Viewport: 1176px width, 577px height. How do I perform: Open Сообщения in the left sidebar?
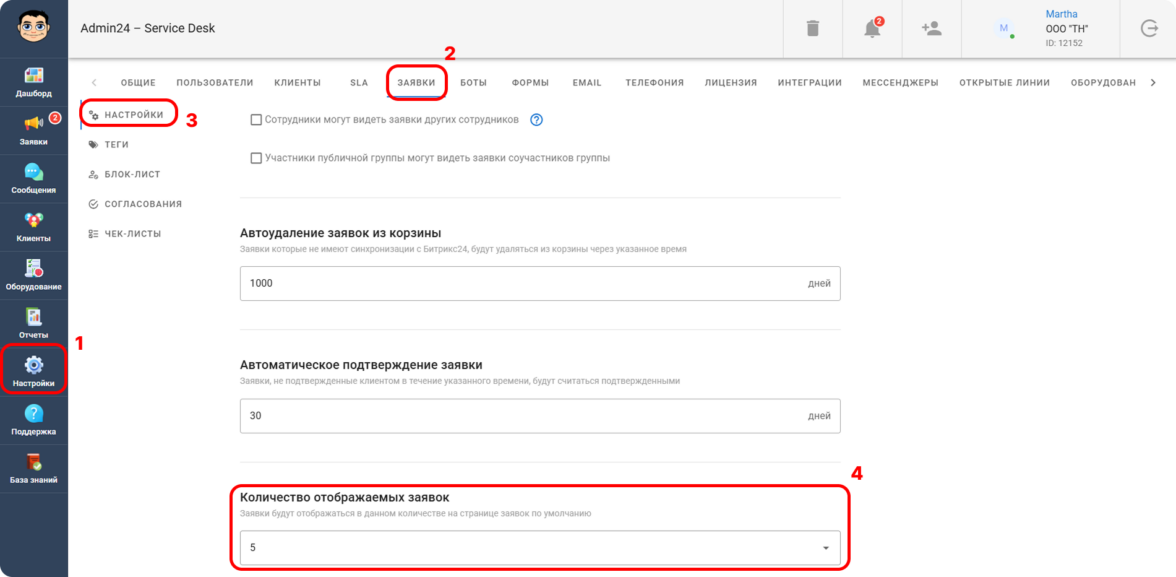coord(34,179)
